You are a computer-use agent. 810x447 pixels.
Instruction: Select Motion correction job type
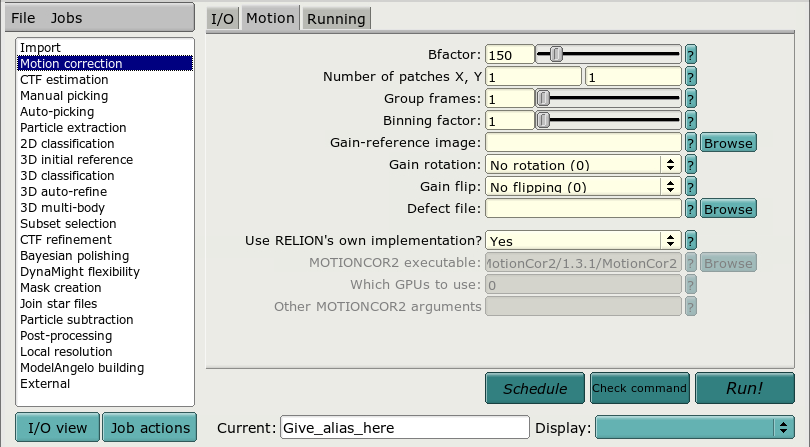coord(105,64)
